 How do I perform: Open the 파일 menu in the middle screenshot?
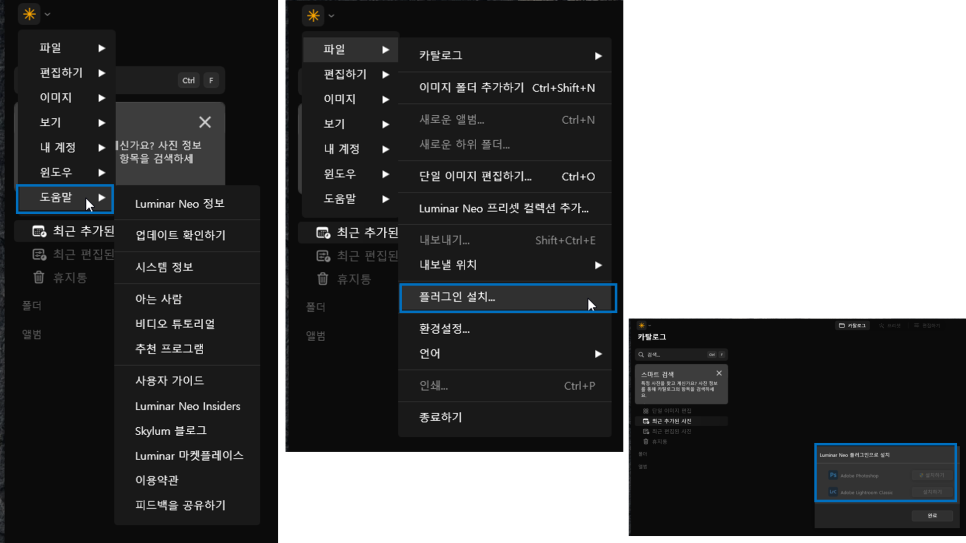(x=351, y=49)
